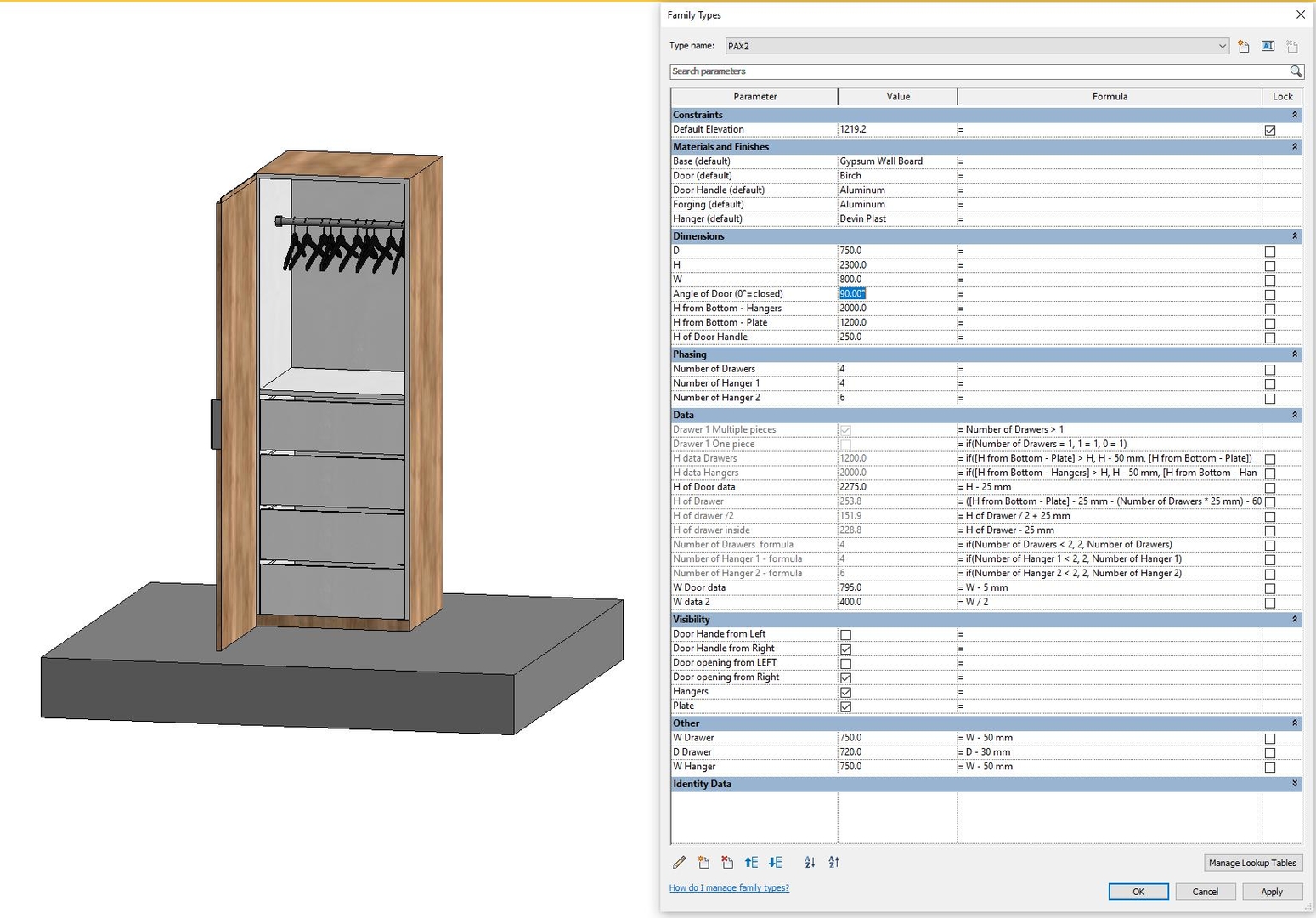Sort parameters ascending with the AZ icon
Image resolution: width=1316 pixels, height=918 pixels.
809,862
